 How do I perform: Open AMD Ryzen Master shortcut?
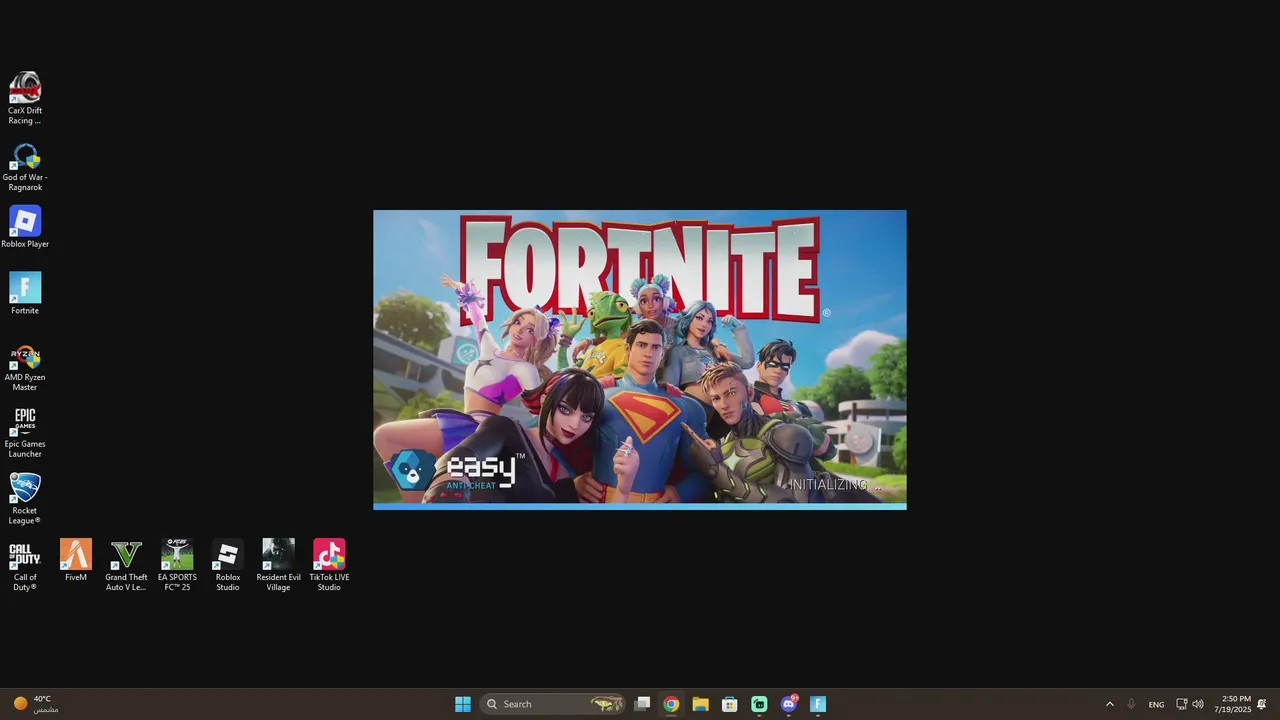(x=25, y=367)
